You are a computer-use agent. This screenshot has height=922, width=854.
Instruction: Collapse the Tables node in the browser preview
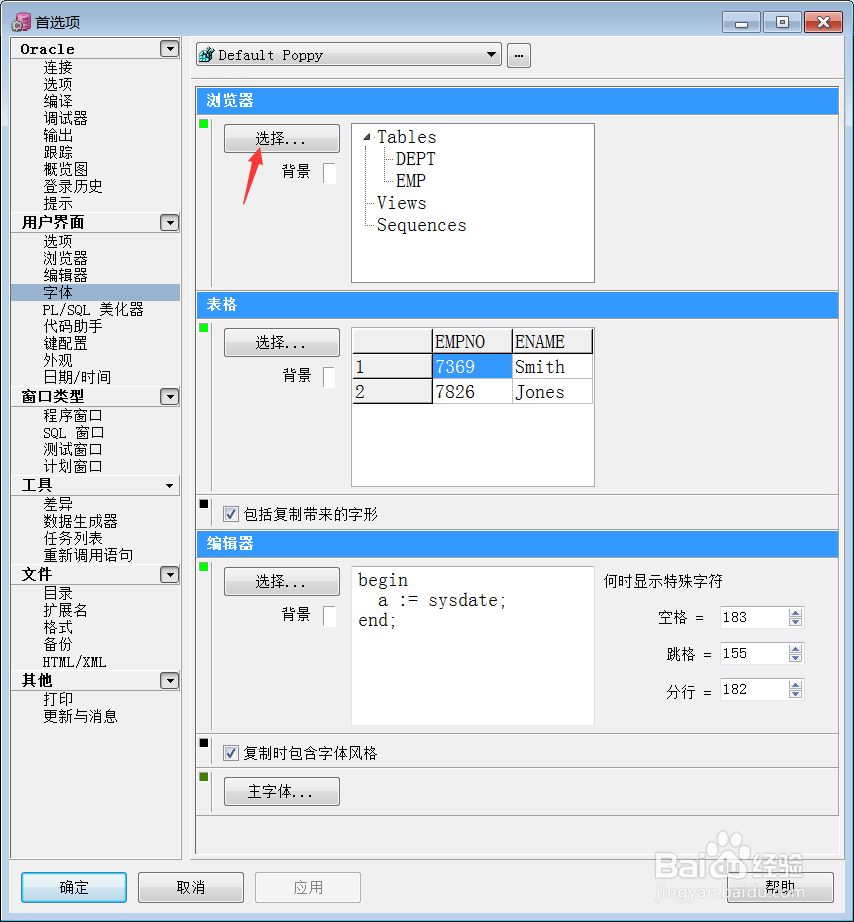click(x=369, y=137)
